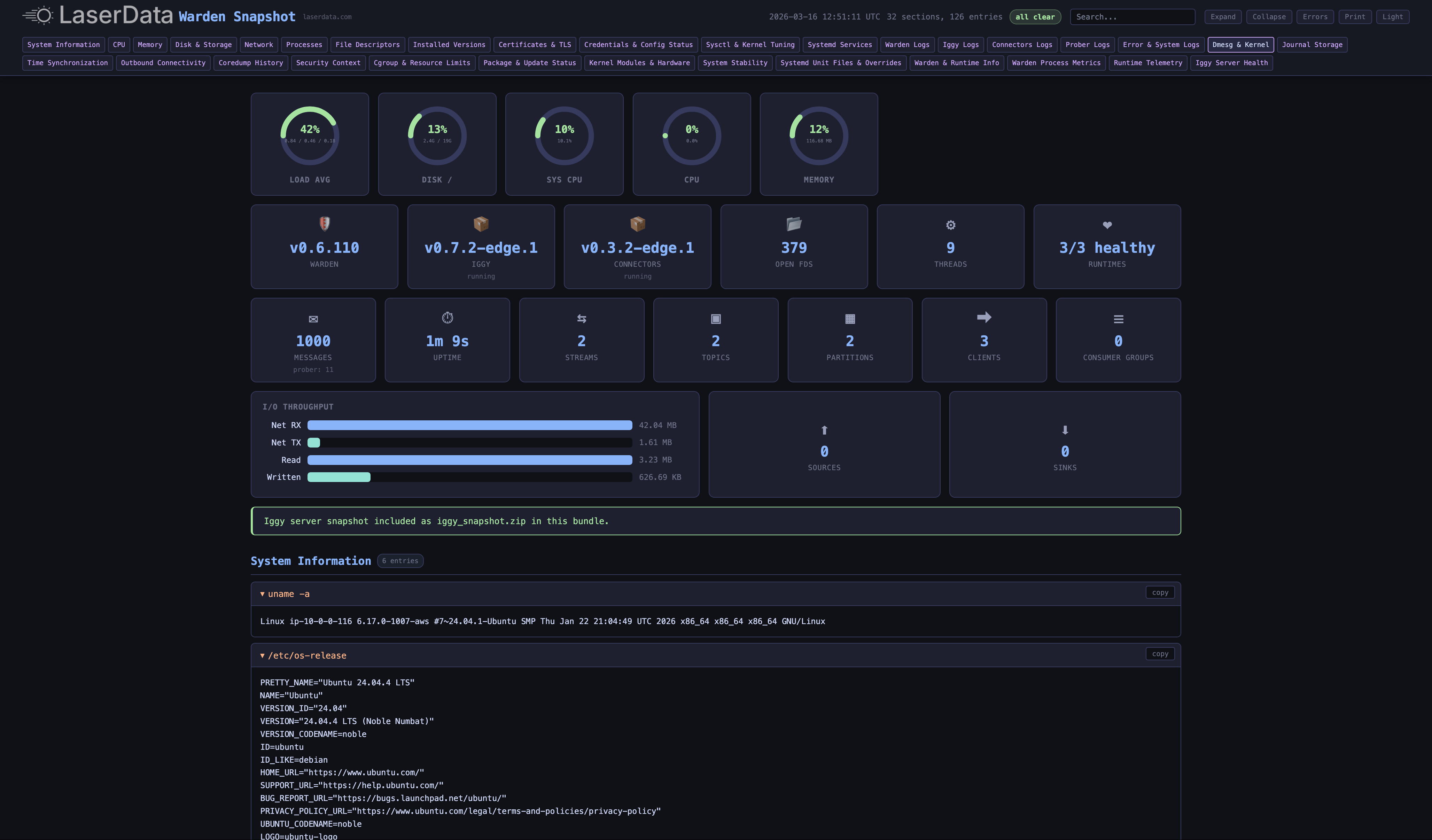Image resolution: width=1432 pixels, height=840 pixels.
Task: Click the clock icon on the Uptime card
Action: 447,318
